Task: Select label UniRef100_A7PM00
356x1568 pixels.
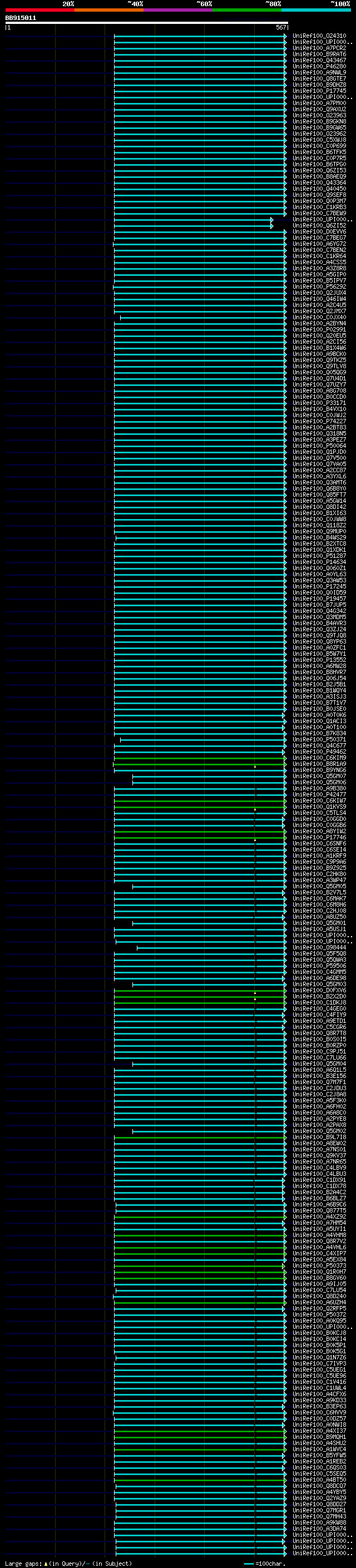Action: click(x=319, y=103)
